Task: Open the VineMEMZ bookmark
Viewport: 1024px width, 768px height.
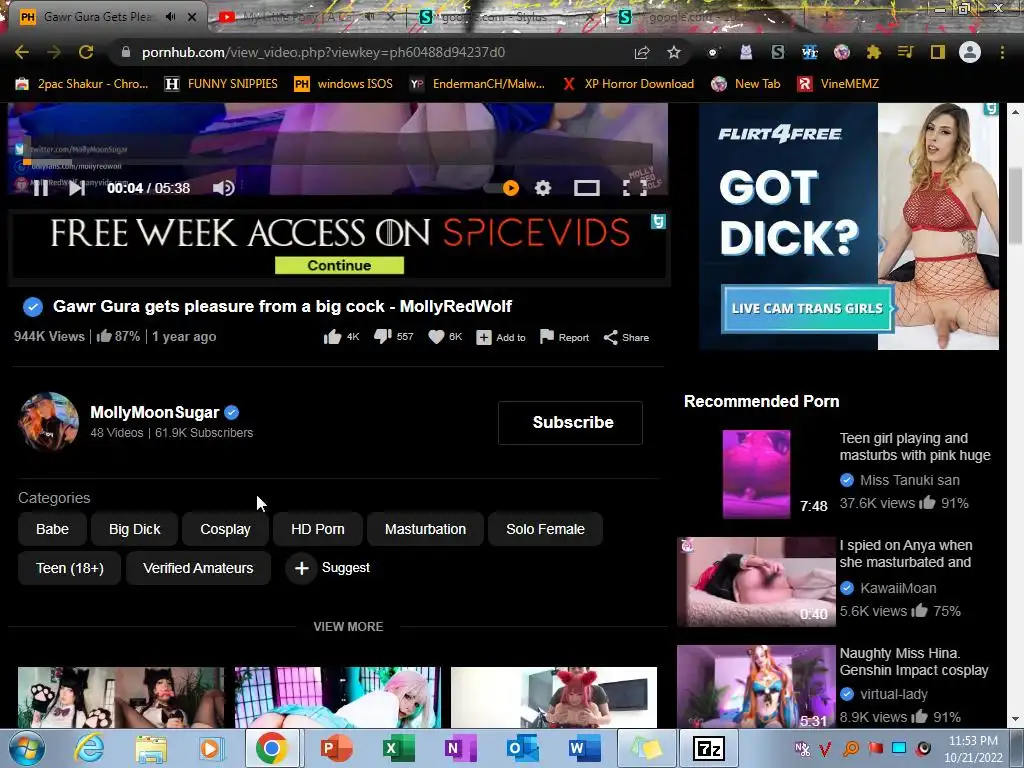Action: (839, 84)
